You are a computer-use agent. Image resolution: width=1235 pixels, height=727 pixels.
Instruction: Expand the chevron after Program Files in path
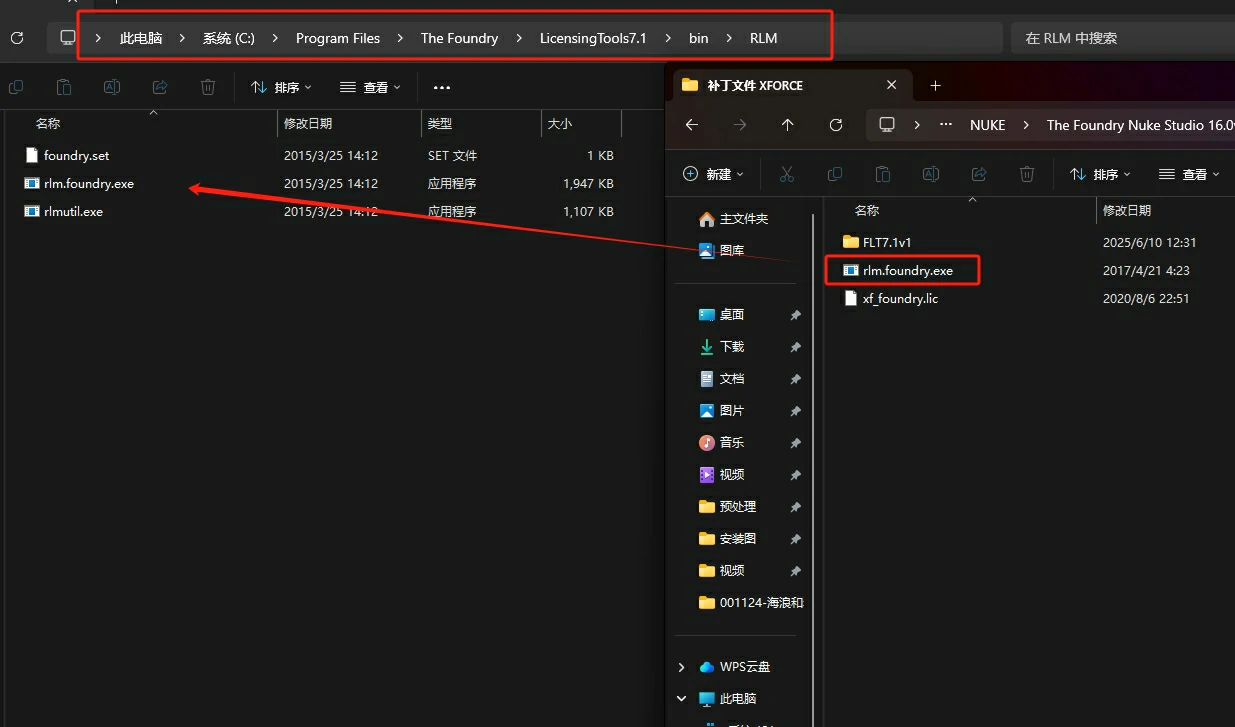[x=400, y=38]
